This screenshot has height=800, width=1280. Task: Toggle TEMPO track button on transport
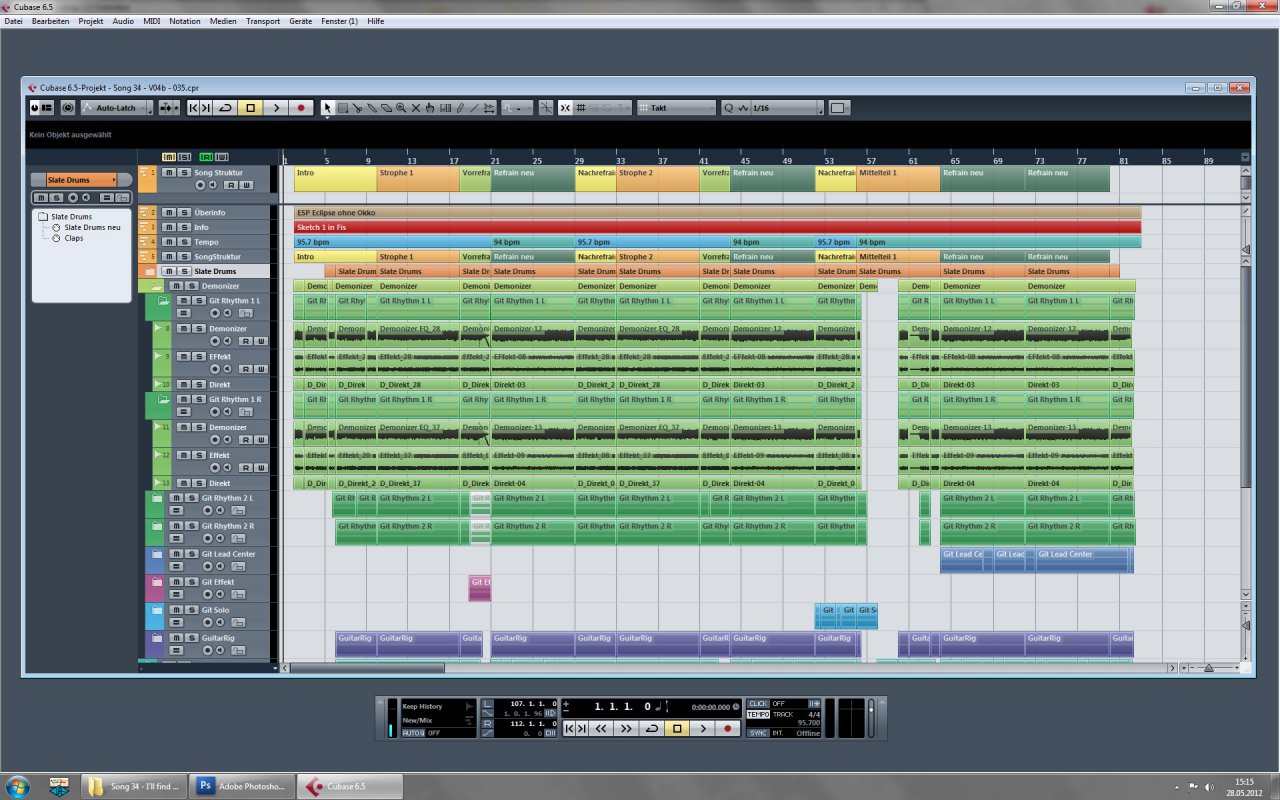point(758,714)
